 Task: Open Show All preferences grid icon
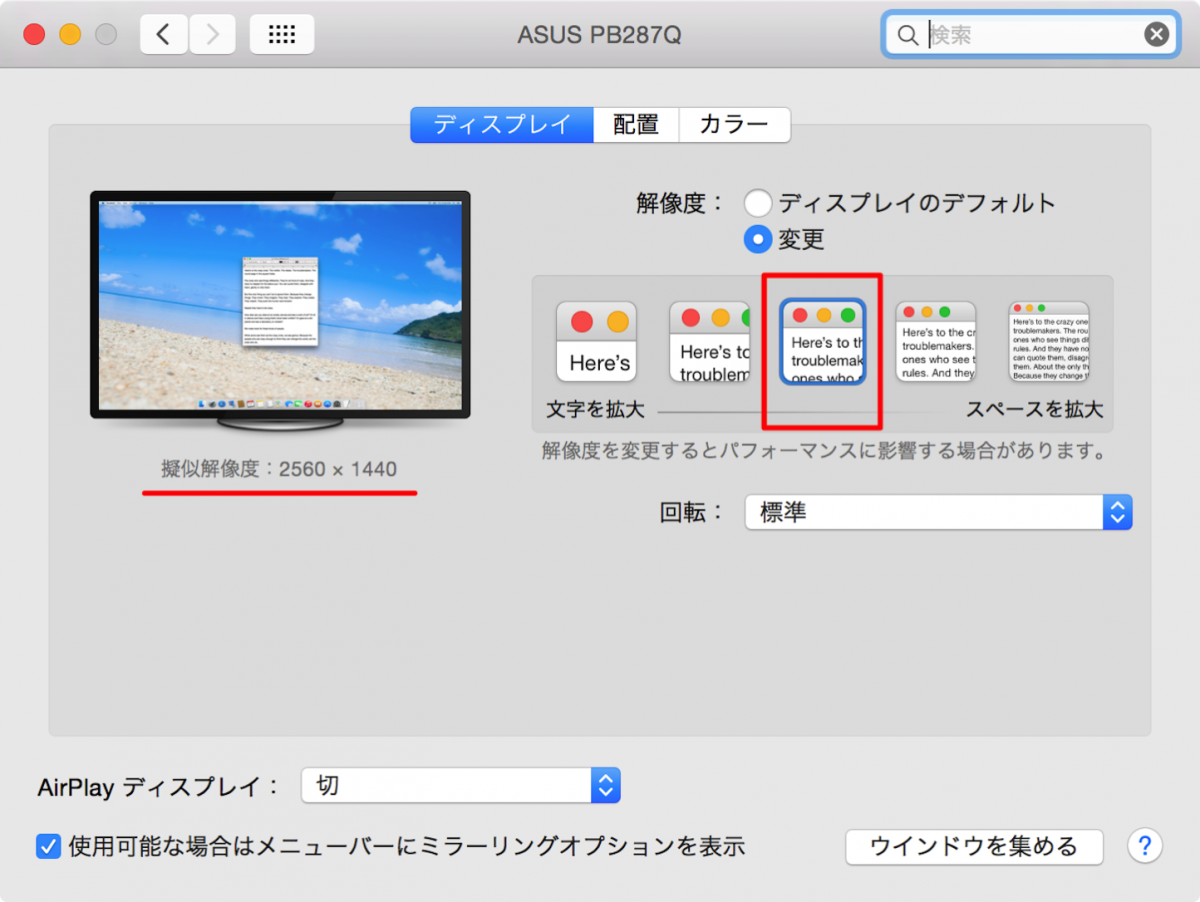[x=281, y=33]
